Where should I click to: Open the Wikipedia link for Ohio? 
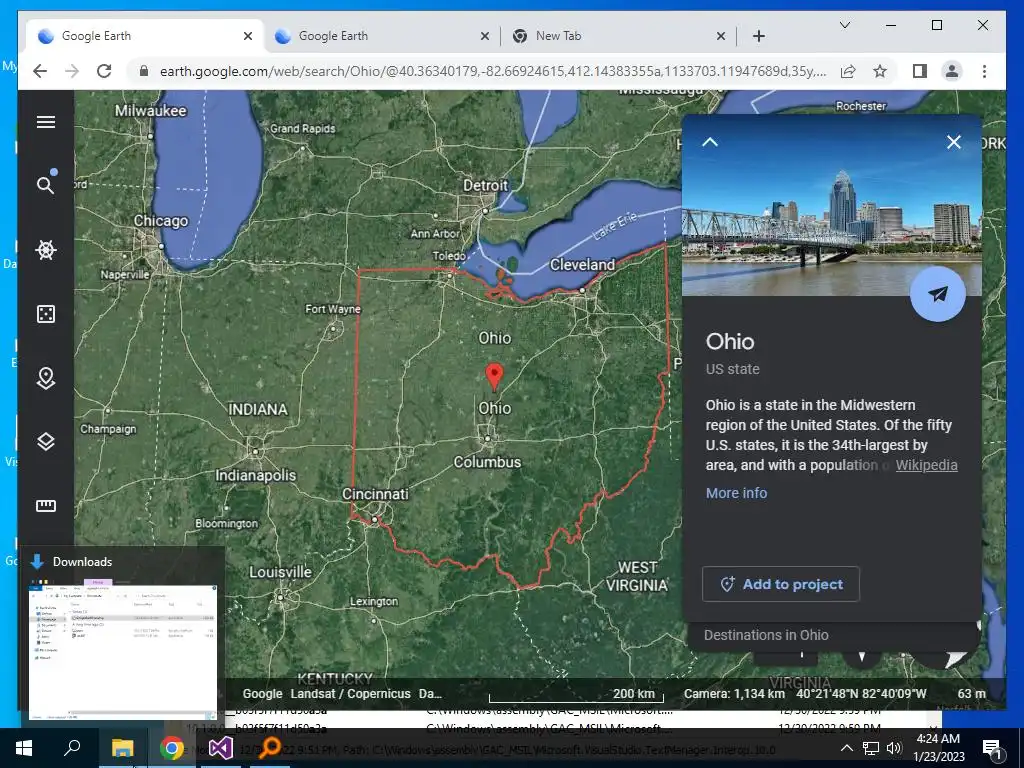926,465
